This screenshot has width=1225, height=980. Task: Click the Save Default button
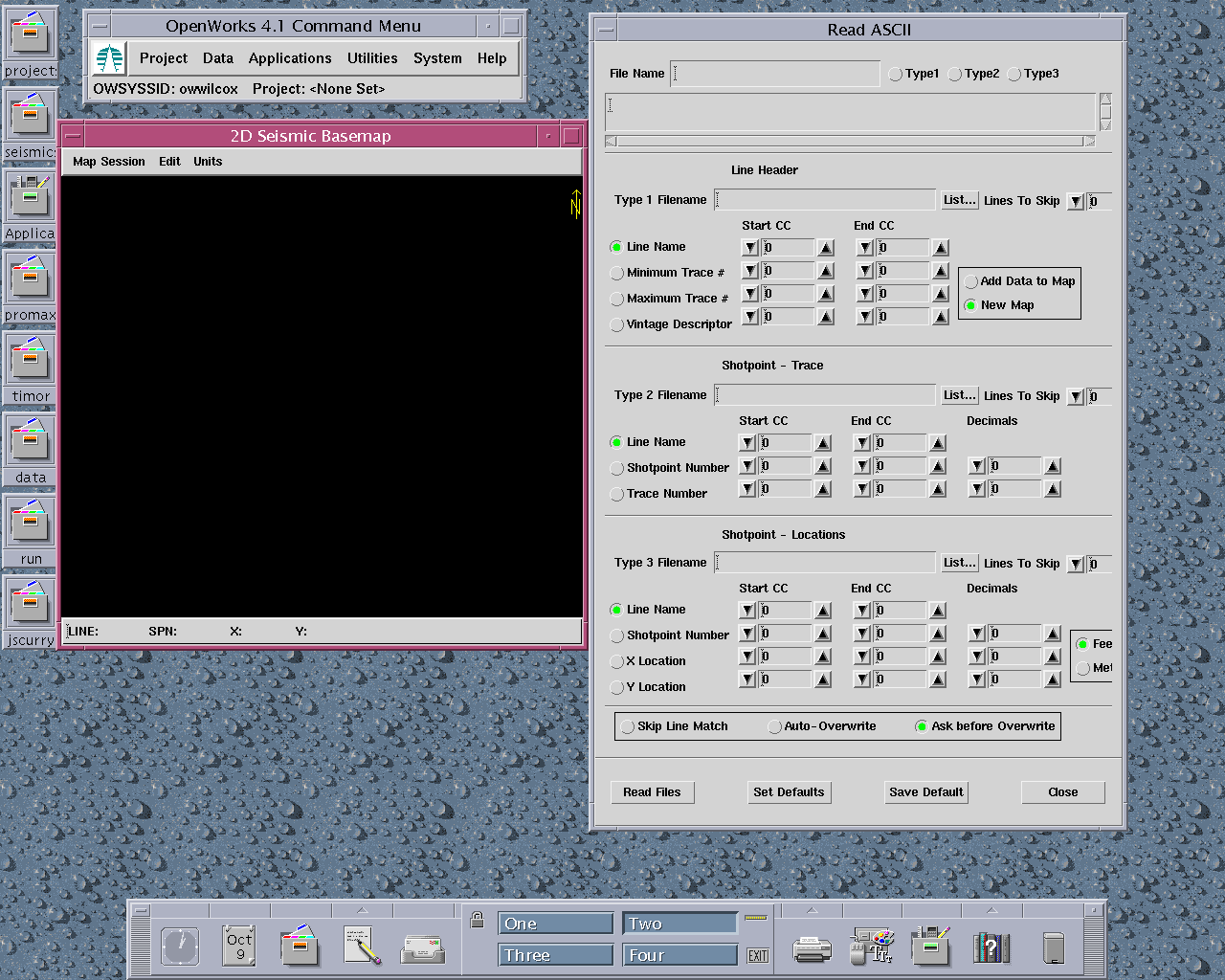pyautogui.click(x=926, y=792)
